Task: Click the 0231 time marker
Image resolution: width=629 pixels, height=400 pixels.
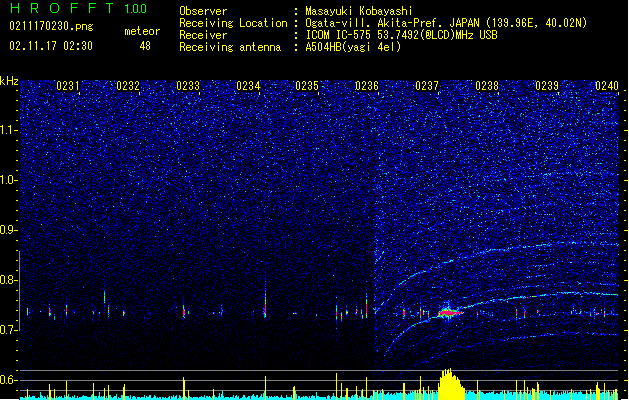Action: click(x=68, y=86)
